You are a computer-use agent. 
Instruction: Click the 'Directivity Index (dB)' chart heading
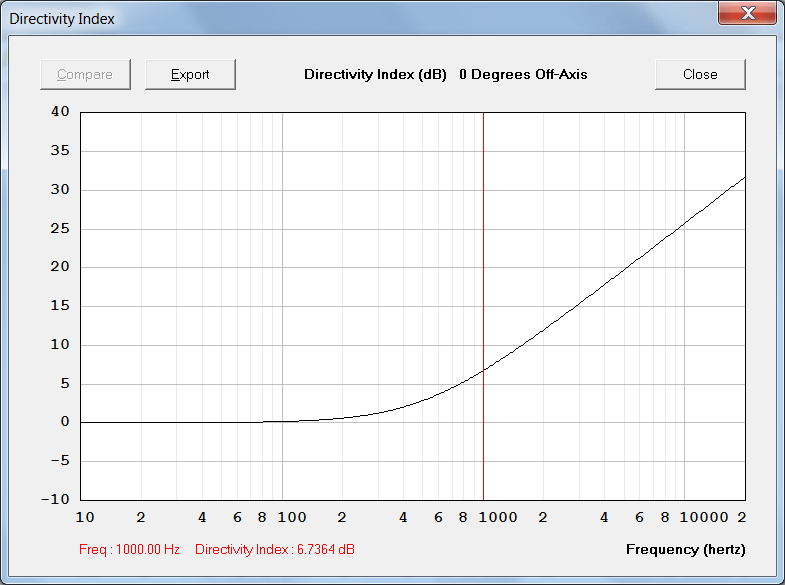click(x=375, y=75)
